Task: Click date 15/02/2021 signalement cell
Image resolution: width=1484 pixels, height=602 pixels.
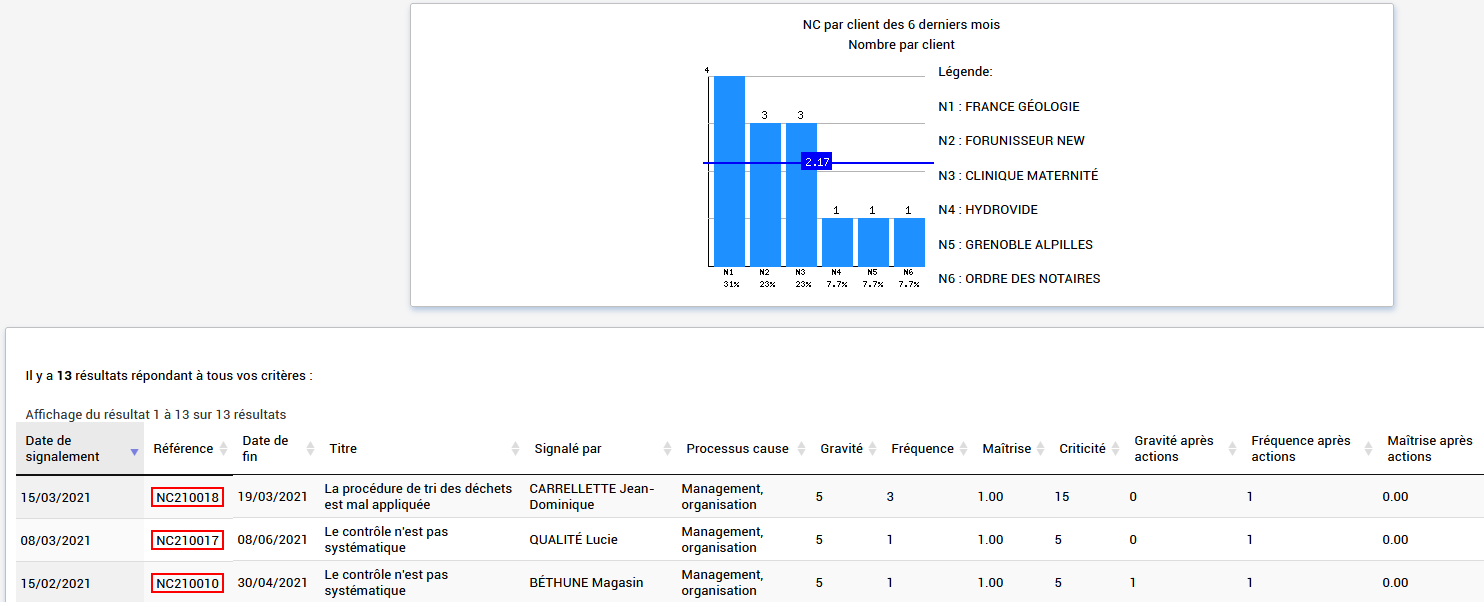Action: click(x=56, y=583)
